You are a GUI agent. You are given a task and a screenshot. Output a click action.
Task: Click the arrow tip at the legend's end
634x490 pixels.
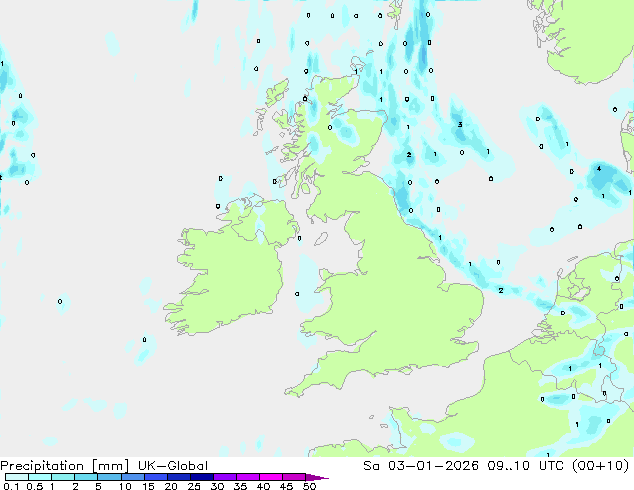317,477
